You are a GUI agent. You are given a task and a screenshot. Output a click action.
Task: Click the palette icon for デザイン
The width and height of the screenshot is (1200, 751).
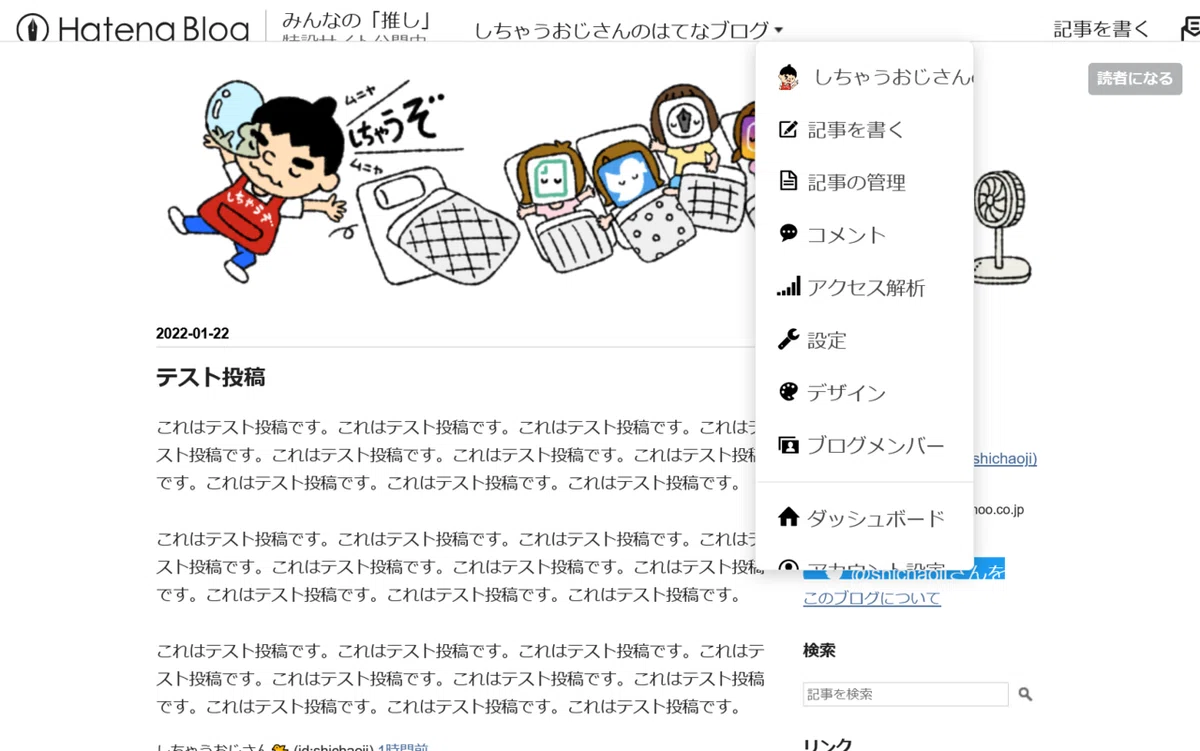[788, 392]
